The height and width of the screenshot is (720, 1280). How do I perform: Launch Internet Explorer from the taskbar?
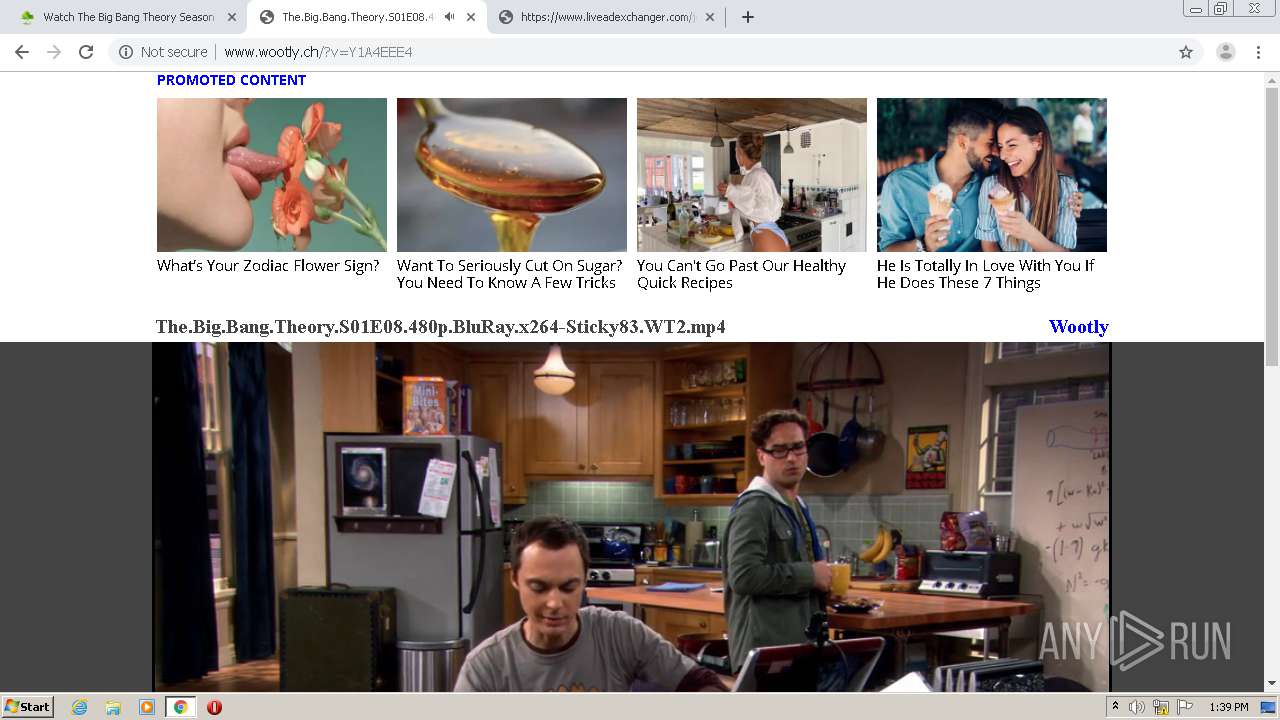click(79, 707)
